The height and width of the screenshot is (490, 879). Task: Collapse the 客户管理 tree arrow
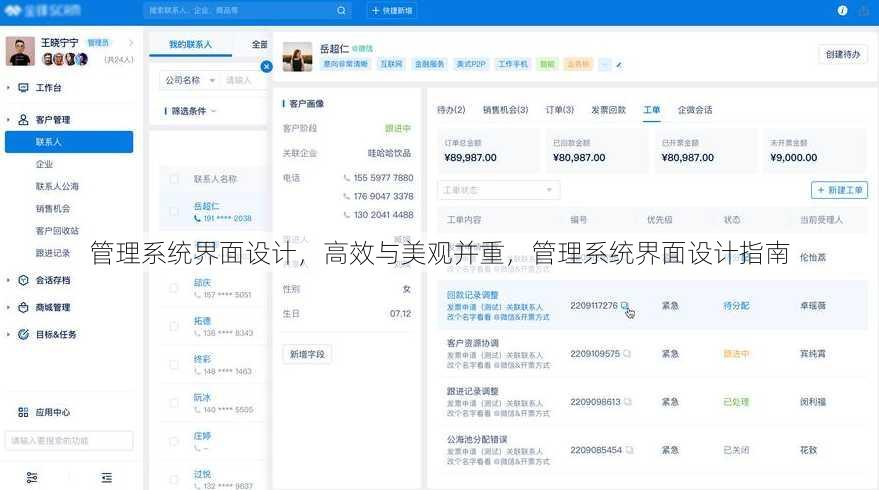[8, 119]
